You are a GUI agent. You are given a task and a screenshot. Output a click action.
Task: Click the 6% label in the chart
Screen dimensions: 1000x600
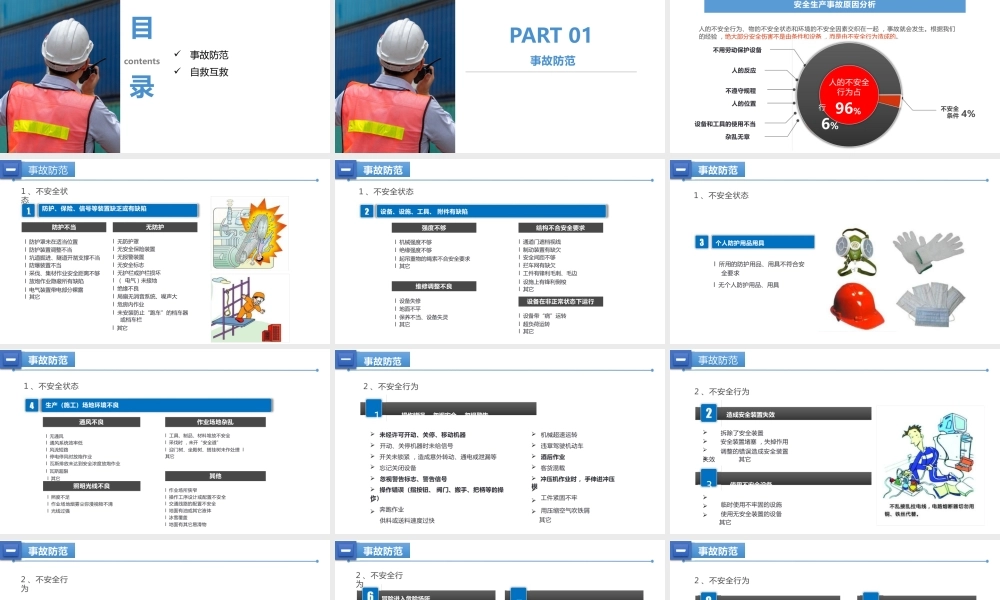pyautogui.click(x=830, y=124)
